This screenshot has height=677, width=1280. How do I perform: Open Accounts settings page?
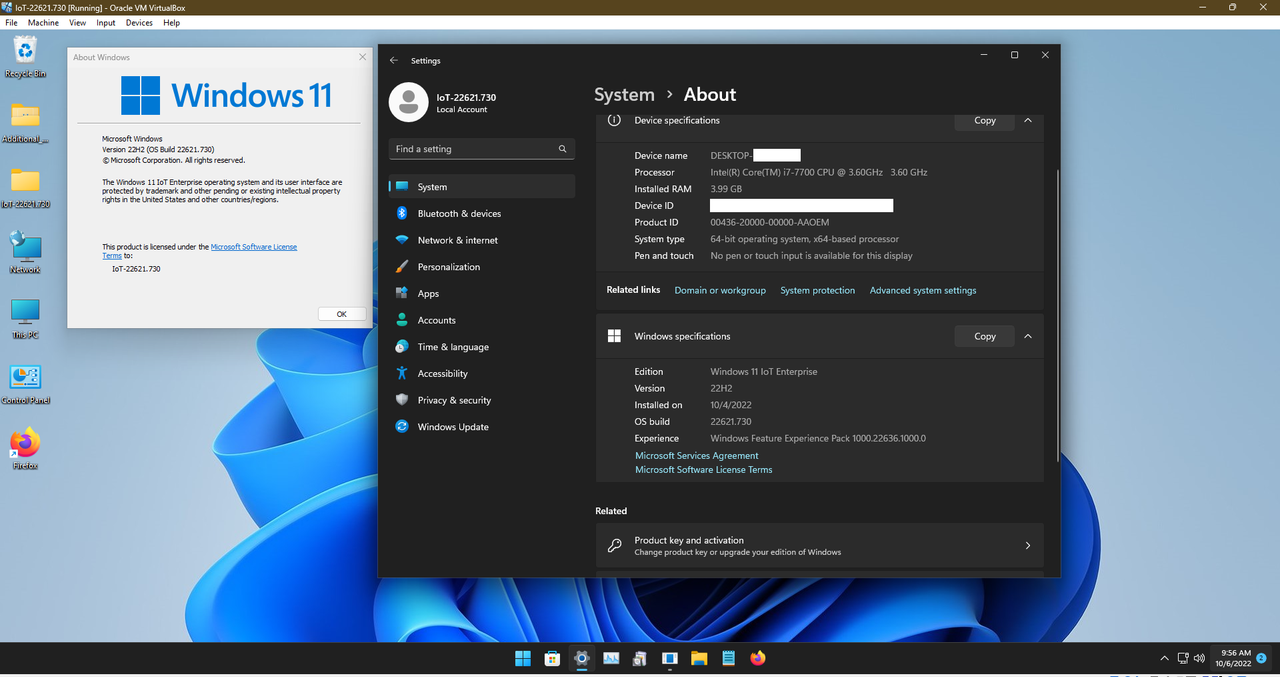point(482,320)
